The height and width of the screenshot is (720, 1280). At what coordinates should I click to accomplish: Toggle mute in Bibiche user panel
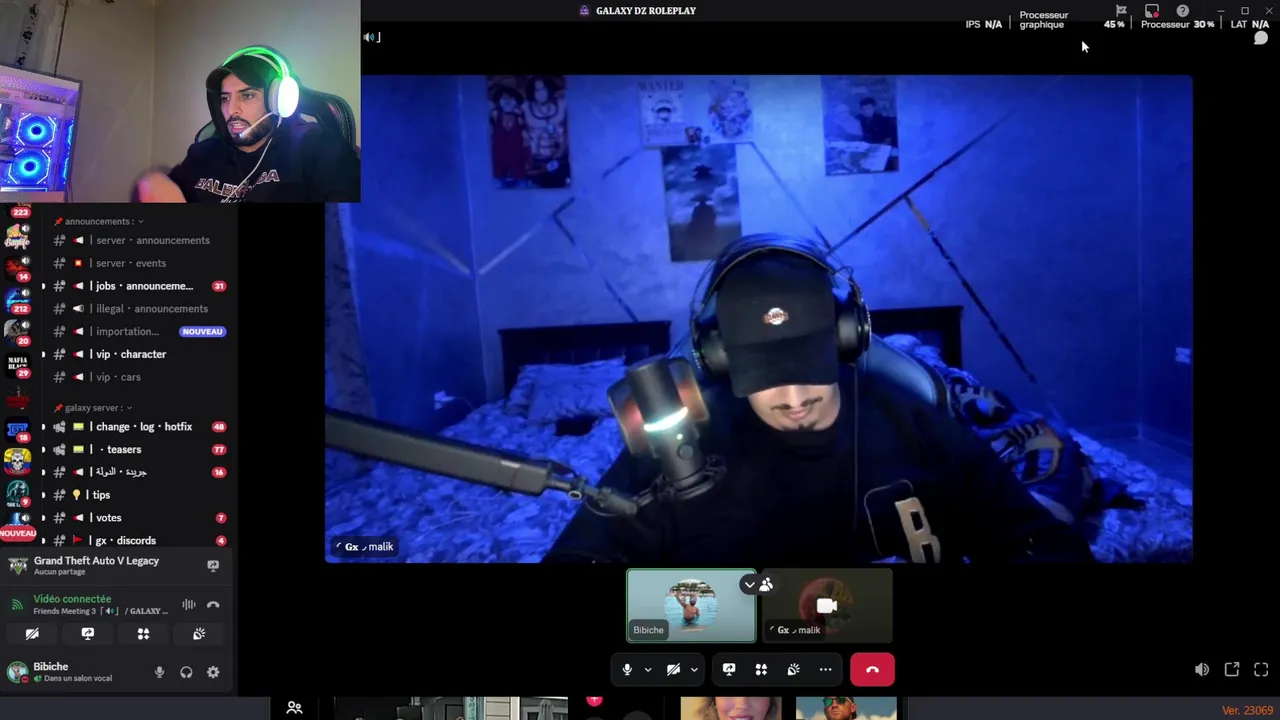[159, 672]
